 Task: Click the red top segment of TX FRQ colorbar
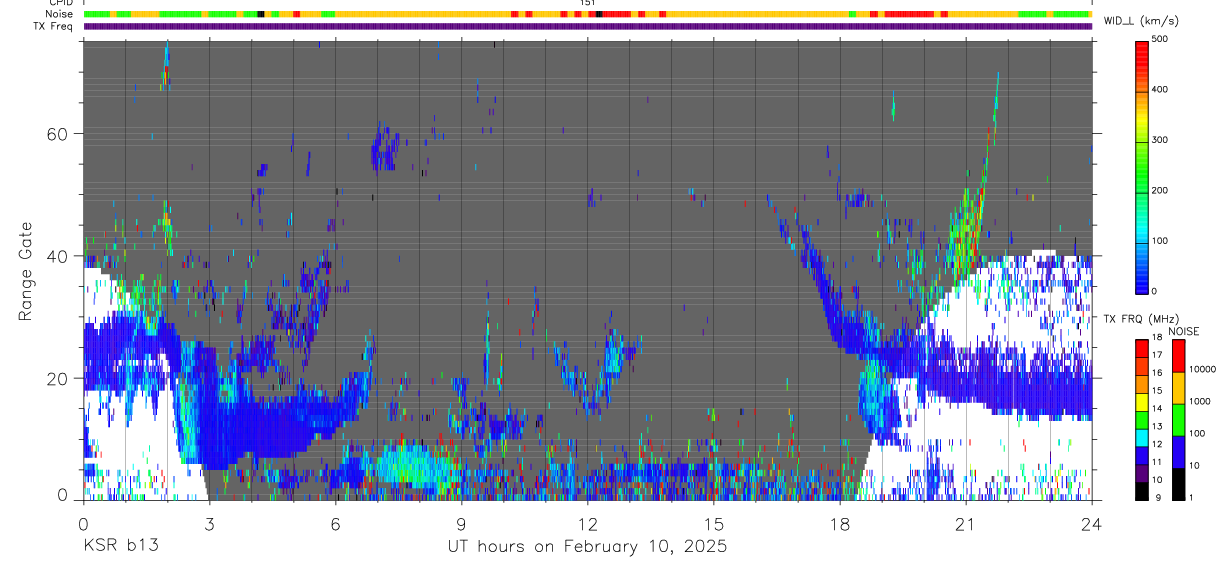[1143, 347]
